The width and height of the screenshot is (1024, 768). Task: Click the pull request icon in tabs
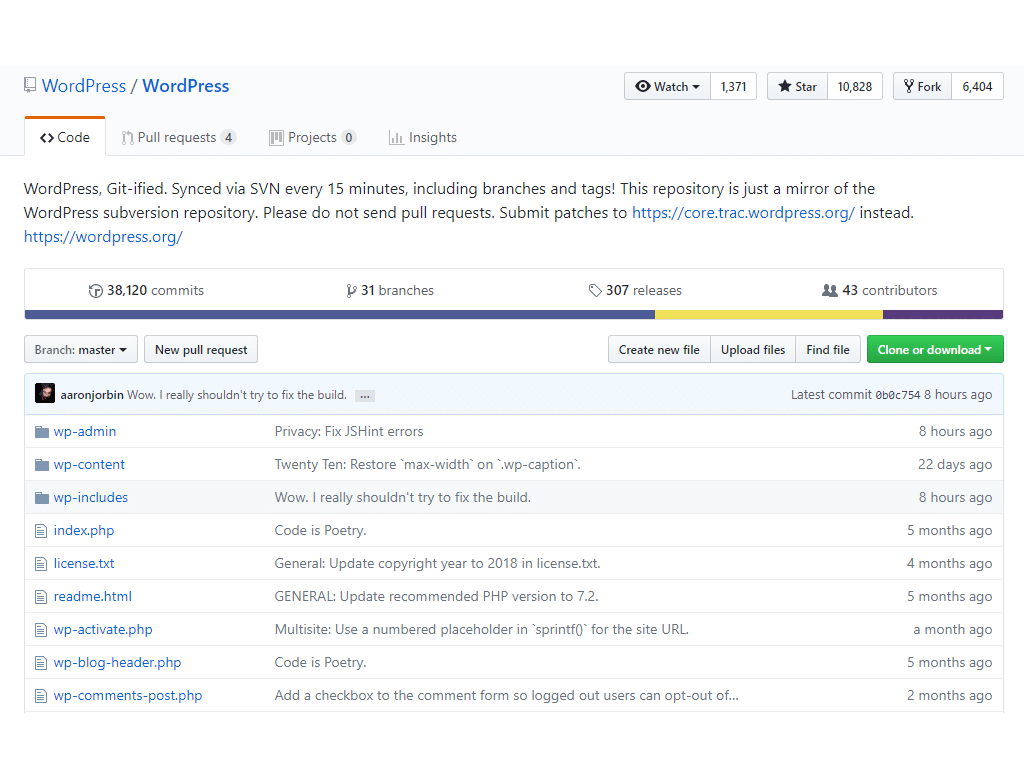tap(127, 138)
